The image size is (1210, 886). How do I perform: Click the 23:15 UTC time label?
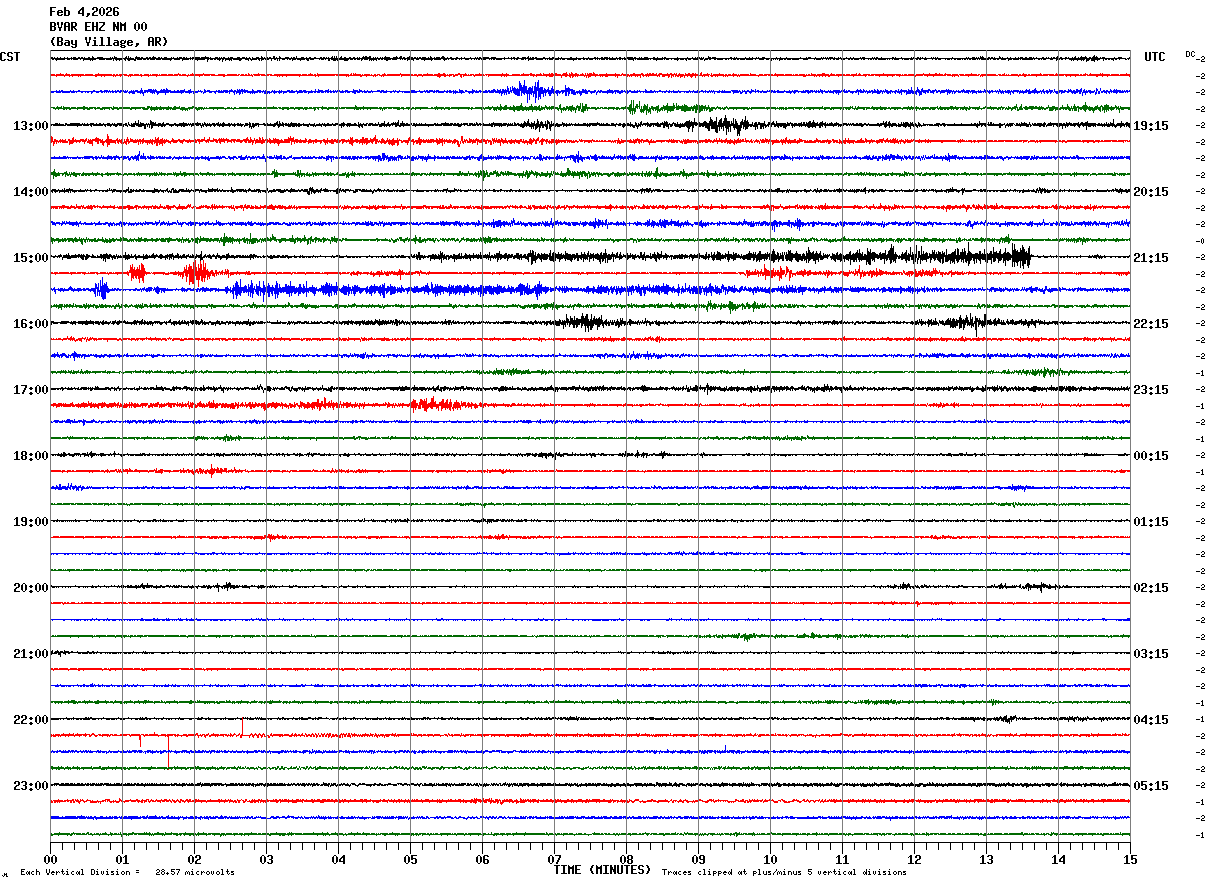(x=1150, y=390)
